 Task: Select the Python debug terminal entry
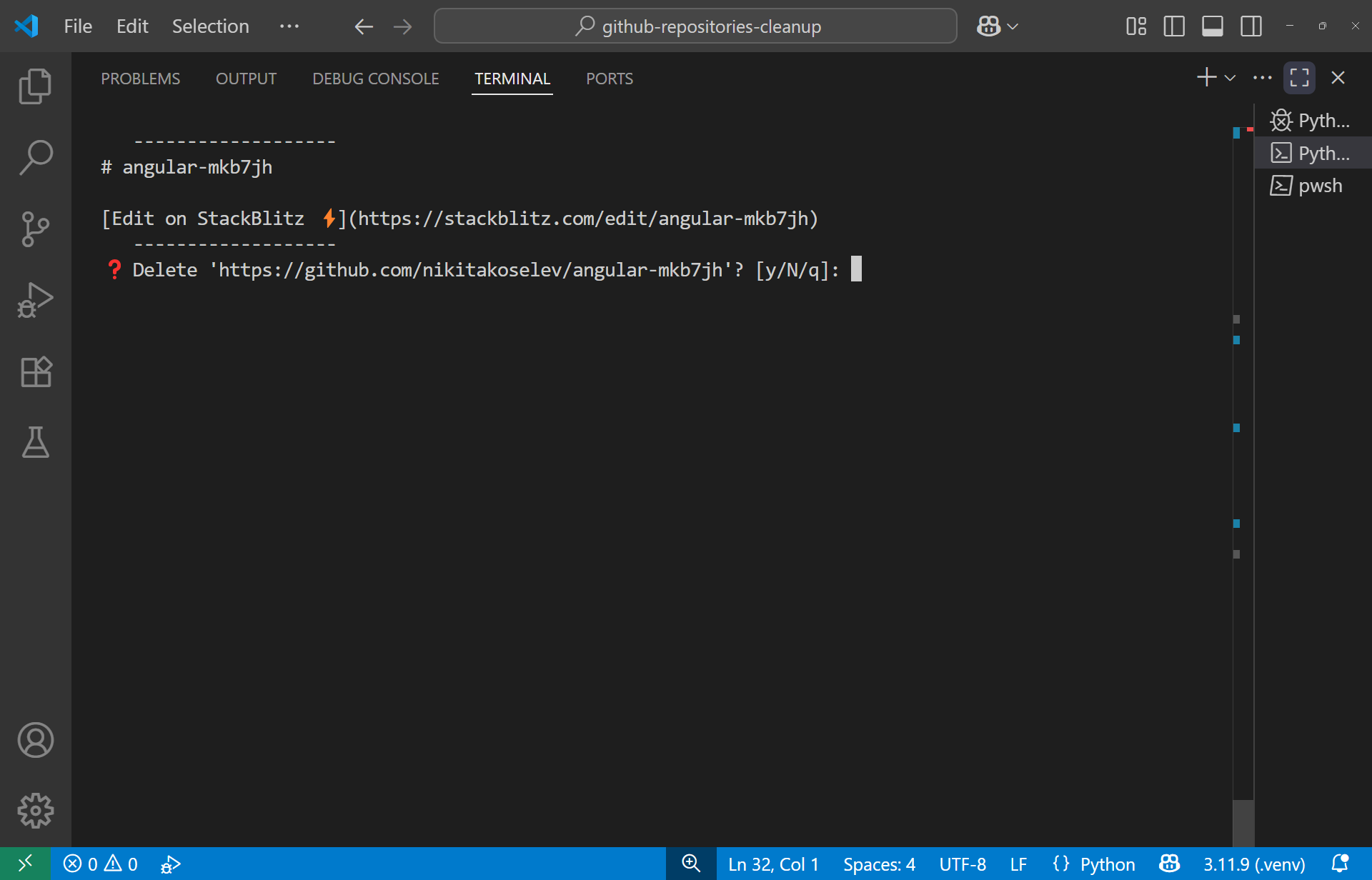tap(1313, 121)
